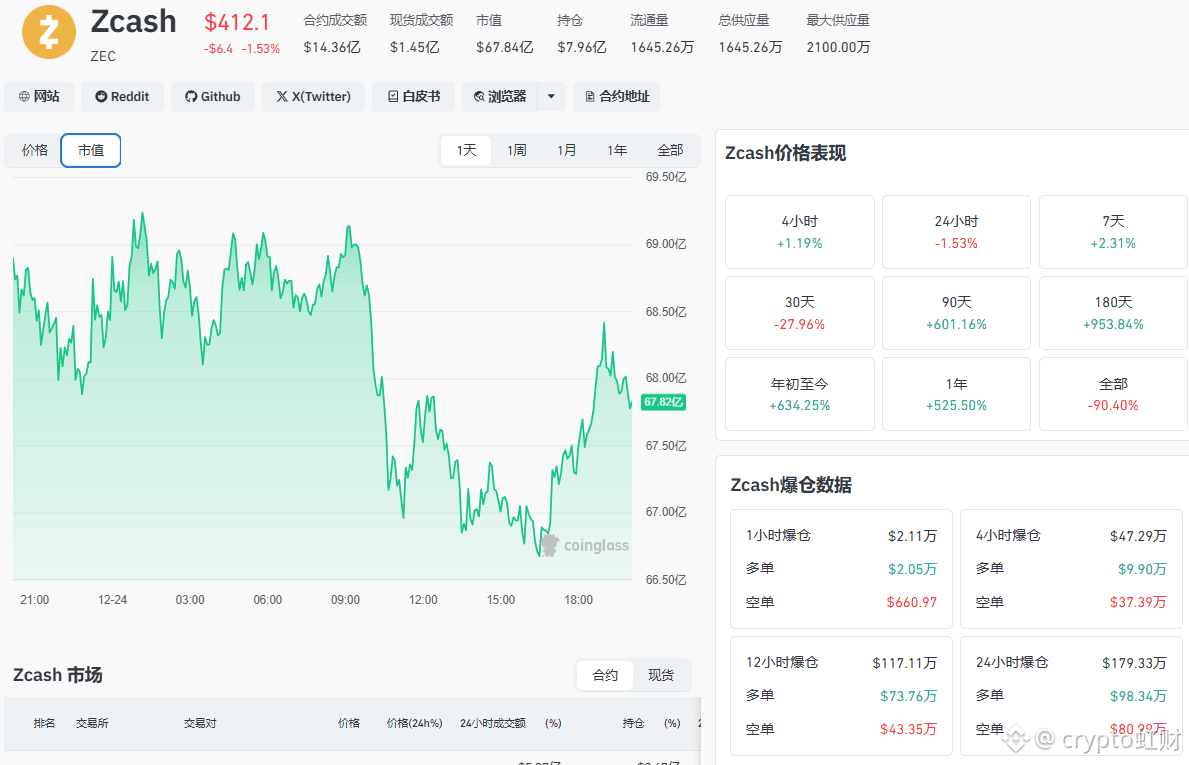This screenshot has width=1189, height=765.
Task: Open the 网站 website link
Action: pos(39,96)
